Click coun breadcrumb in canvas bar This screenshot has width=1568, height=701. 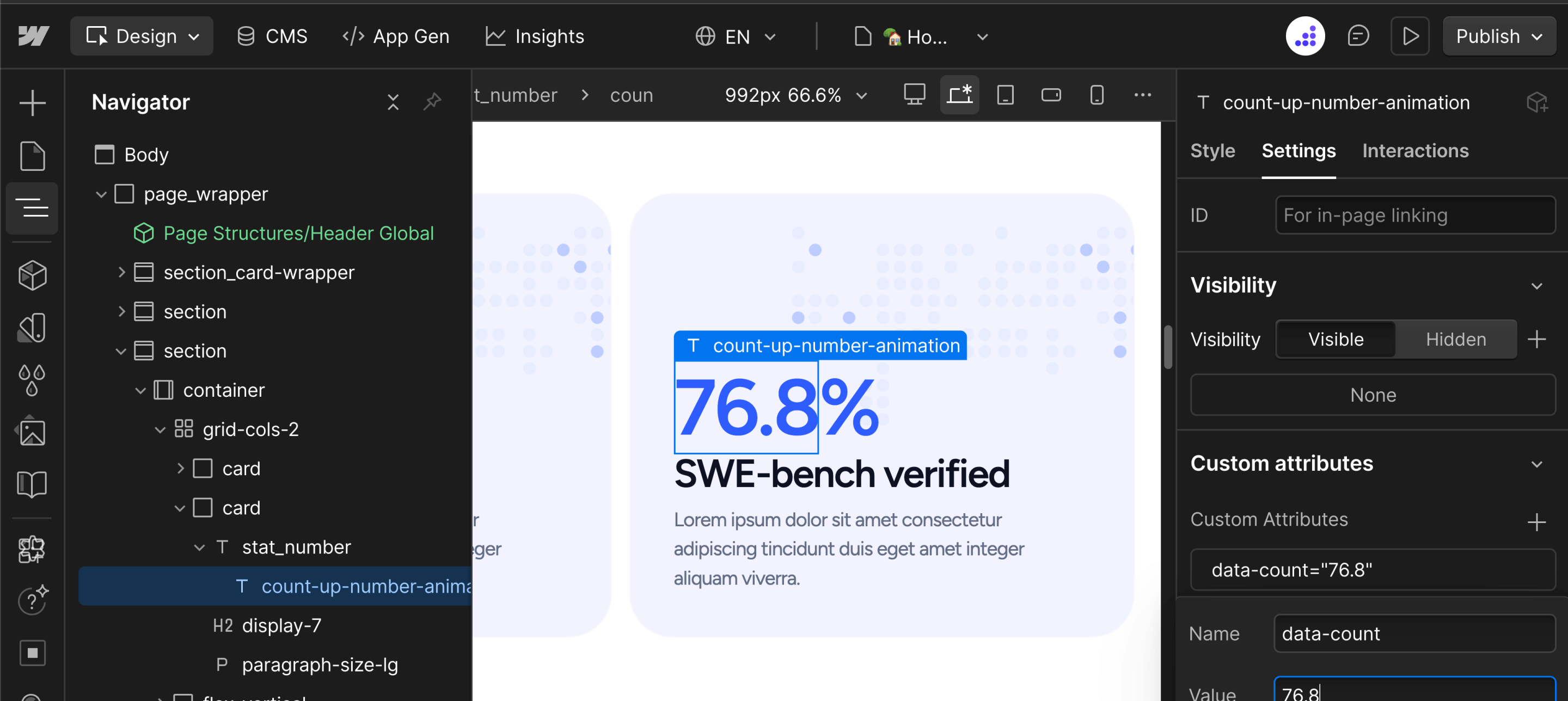click(631, 95)
